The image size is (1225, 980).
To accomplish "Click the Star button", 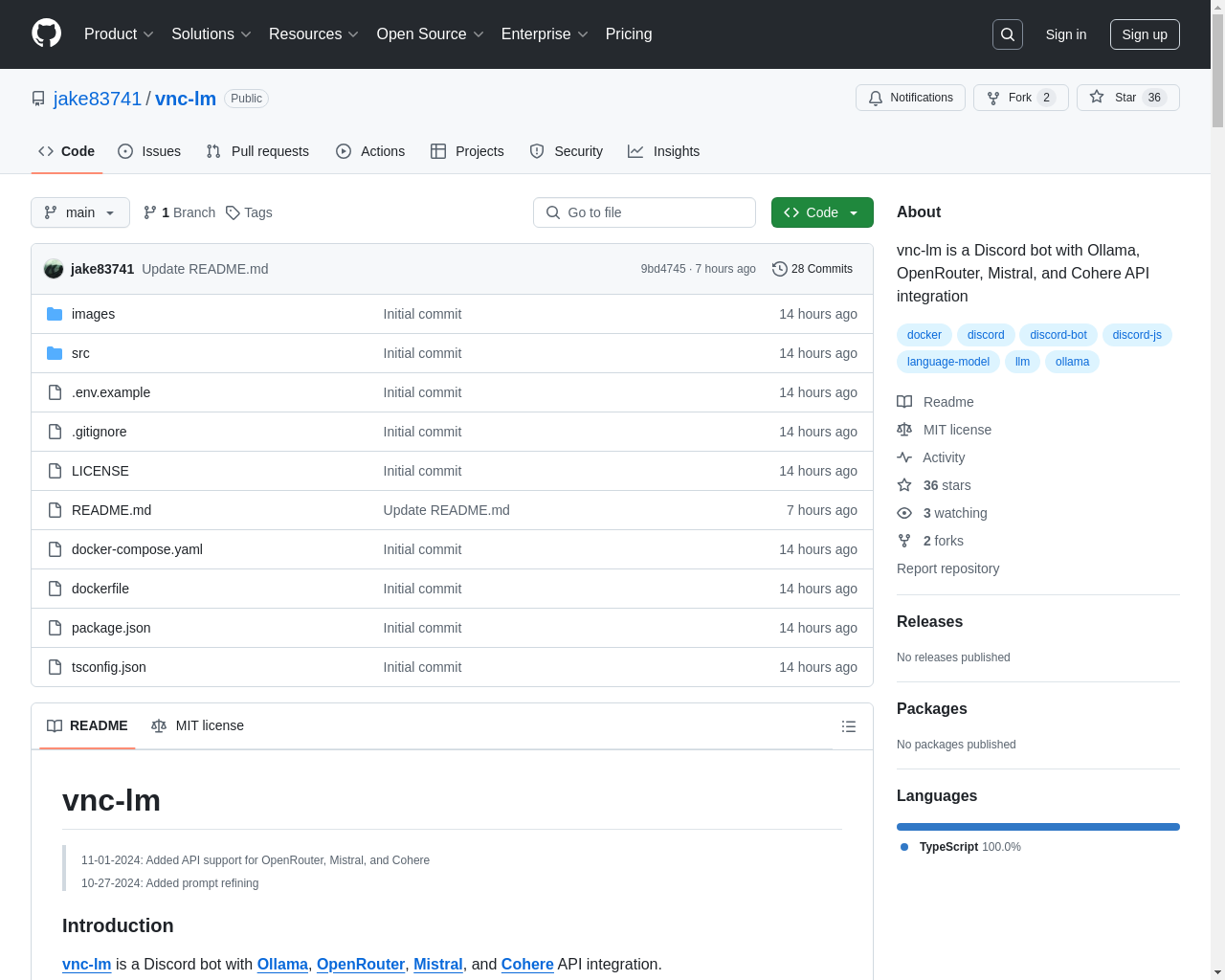I will tap(1128, 98).
